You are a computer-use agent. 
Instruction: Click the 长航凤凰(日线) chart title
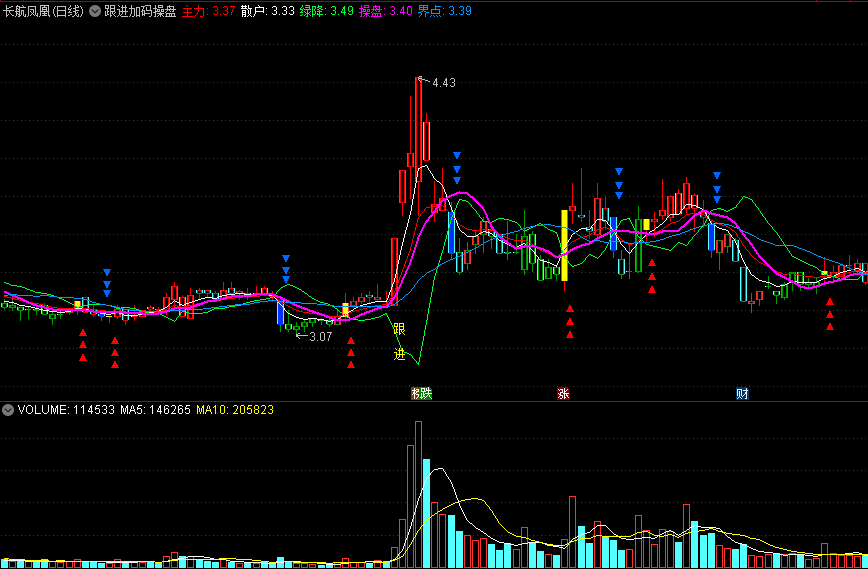pyautogui.click(x=44, y=11)
